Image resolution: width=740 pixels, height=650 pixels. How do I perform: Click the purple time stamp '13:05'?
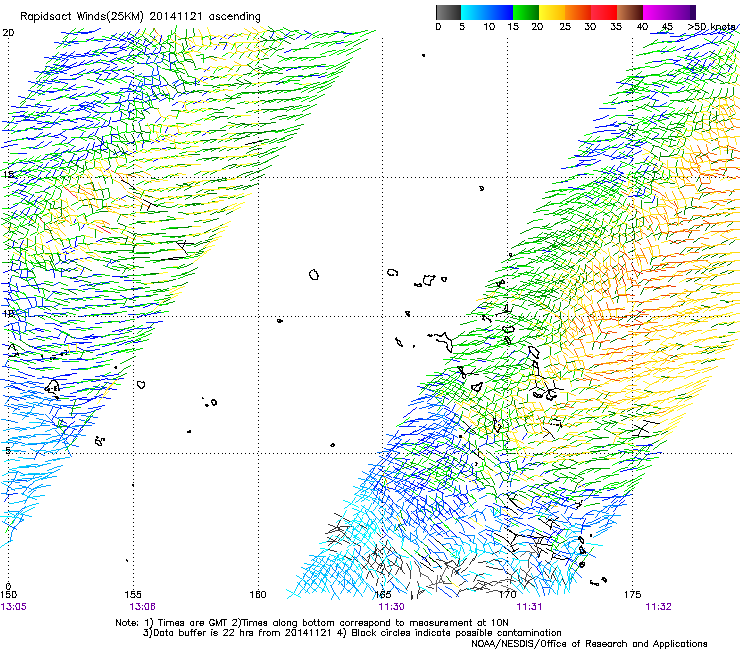point(13,607)
